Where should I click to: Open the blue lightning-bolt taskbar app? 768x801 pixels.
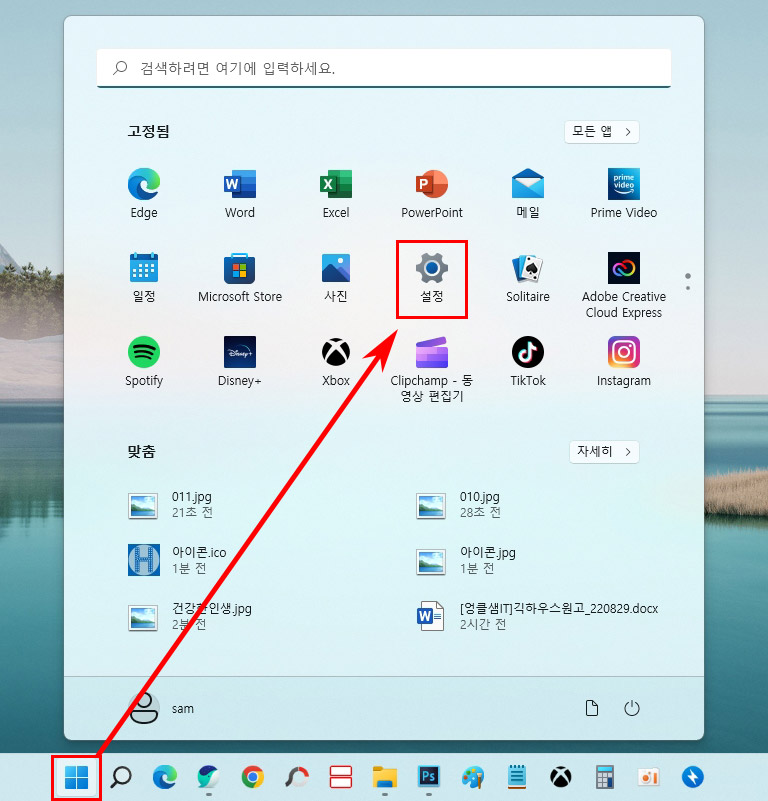click(x=692, y=777)
